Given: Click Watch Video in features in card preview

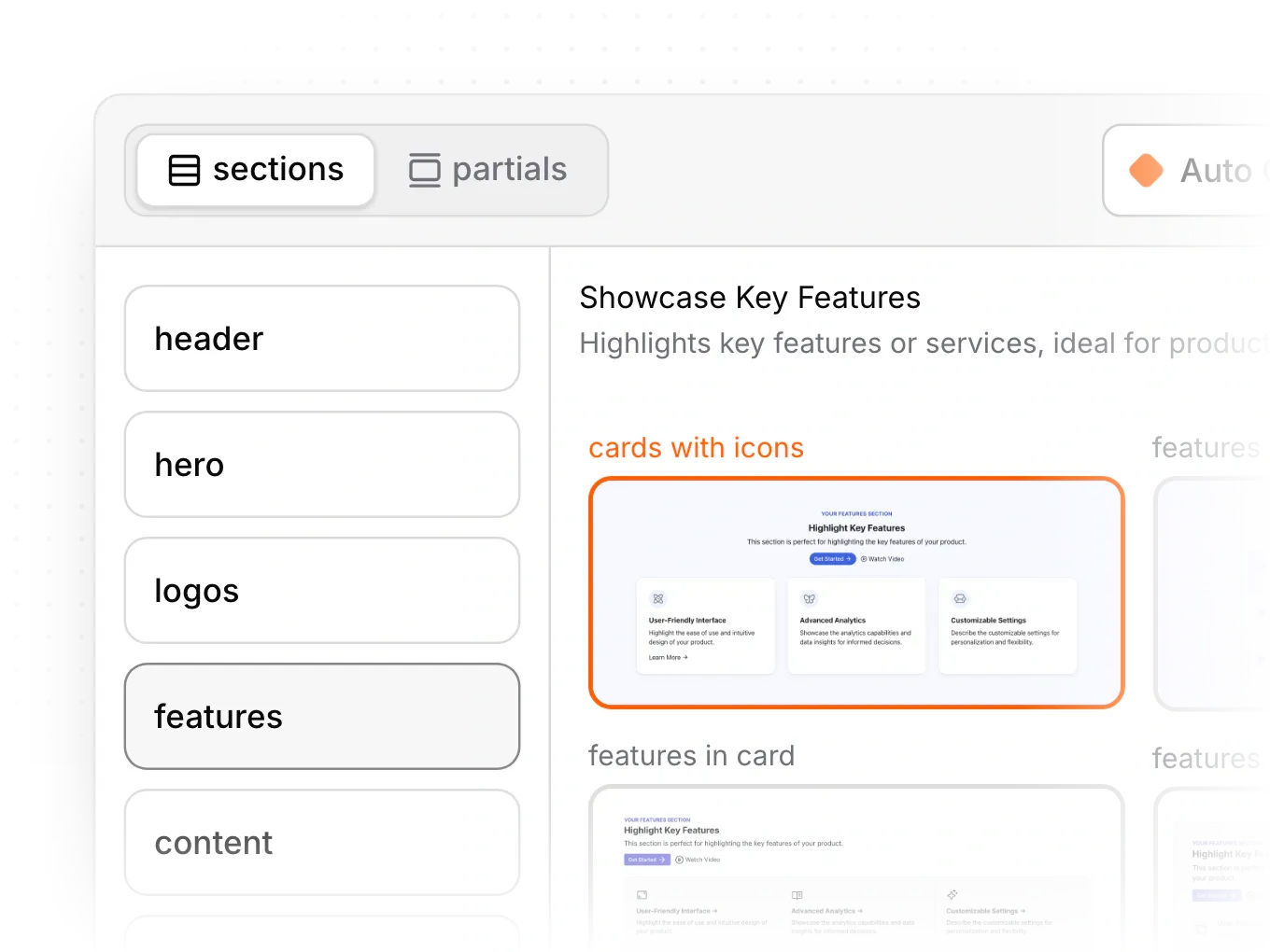Looking at the screenshot, I should (698, 860).
